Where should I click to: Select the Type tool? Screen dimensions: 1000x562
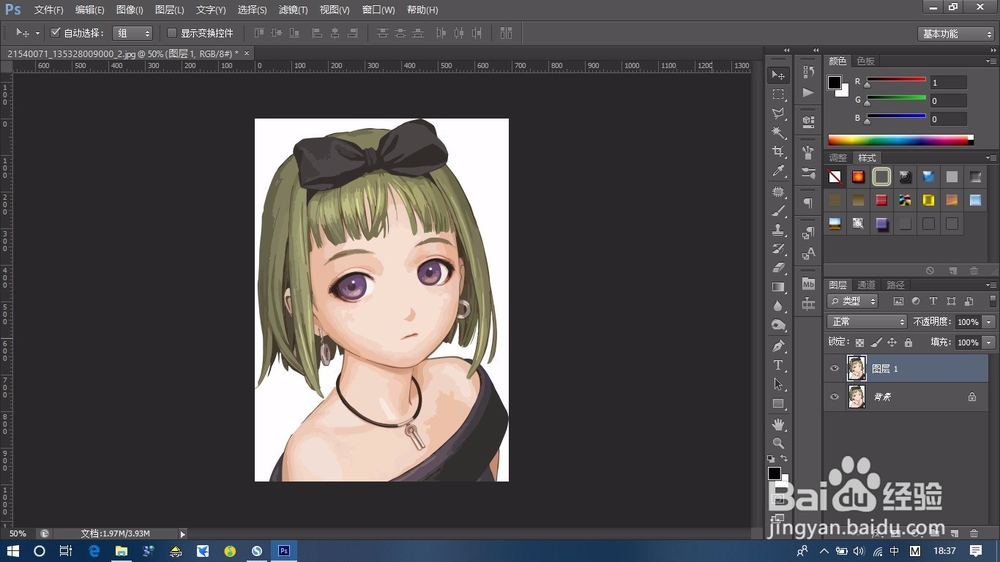coord(778,366)
